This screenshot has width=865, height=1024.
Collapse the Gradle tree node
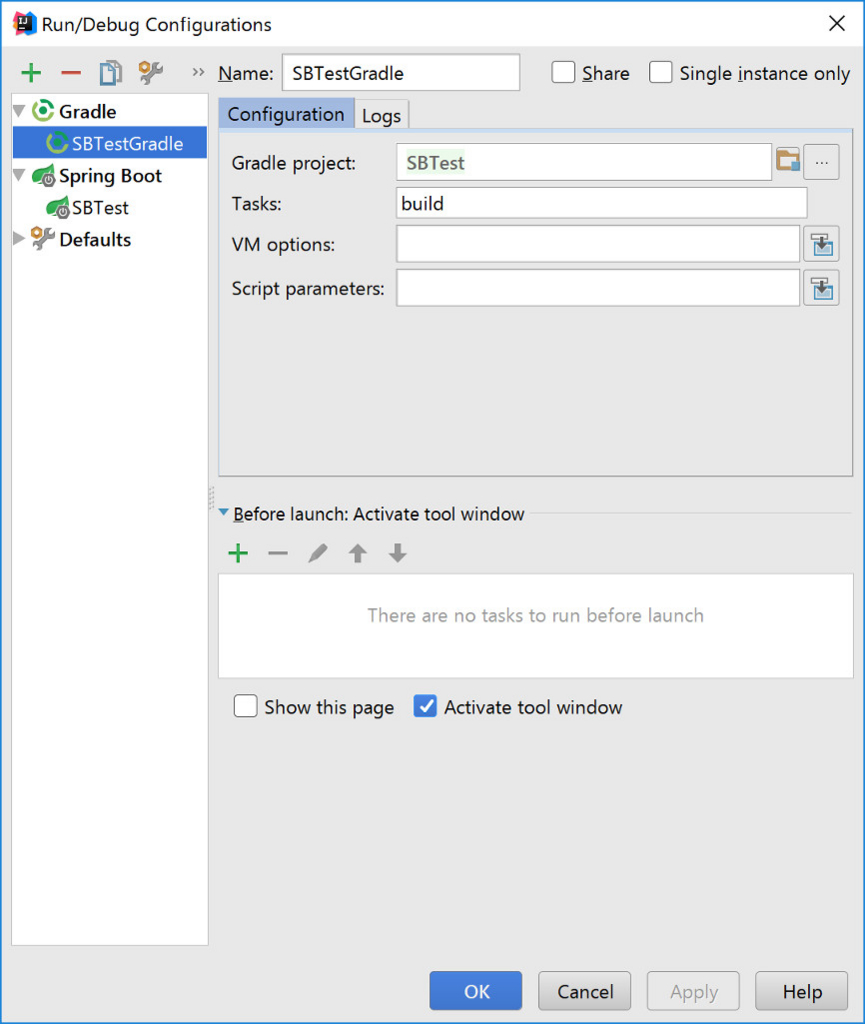point(19,111)
